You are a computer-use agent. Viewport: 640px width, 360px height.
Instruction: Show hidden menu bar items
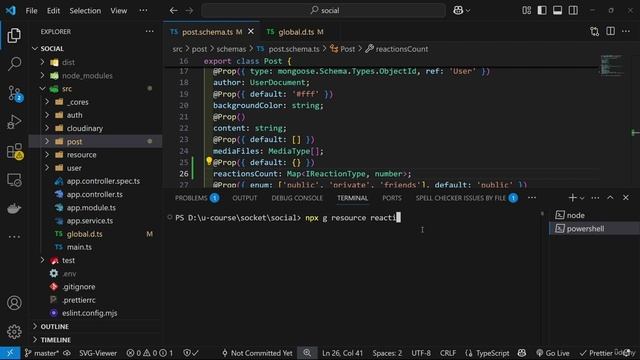(143, 11)
